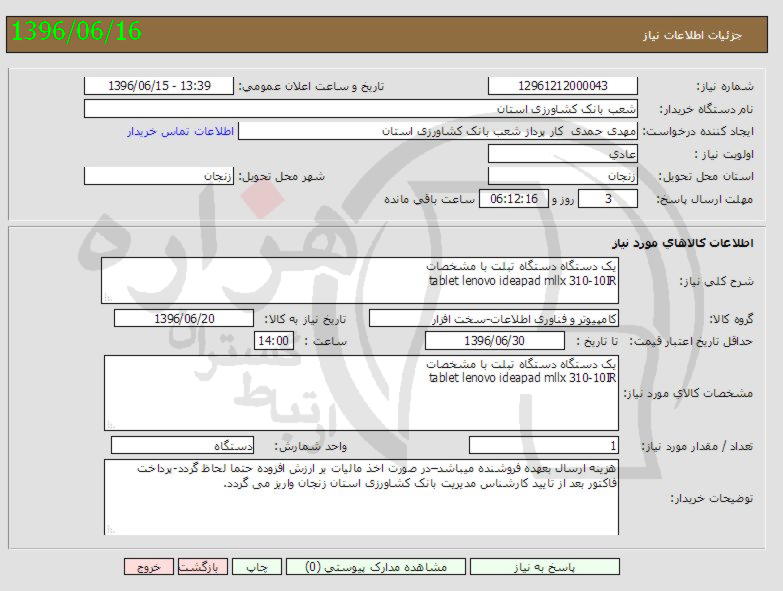
Task: Click the بازگشت back button
Action: point(204,567)
